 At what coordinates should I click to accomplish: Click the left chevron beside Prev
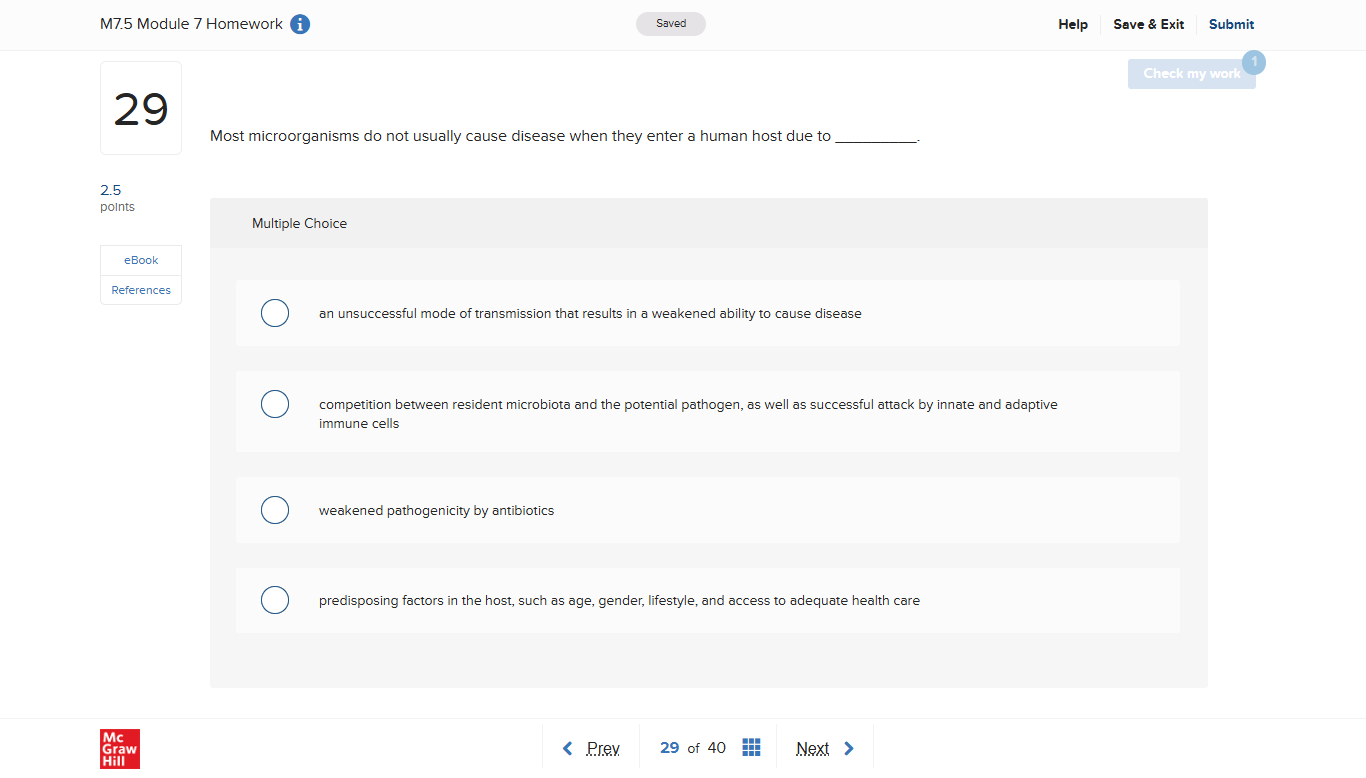pyautogui.click(x=567, y=747)
